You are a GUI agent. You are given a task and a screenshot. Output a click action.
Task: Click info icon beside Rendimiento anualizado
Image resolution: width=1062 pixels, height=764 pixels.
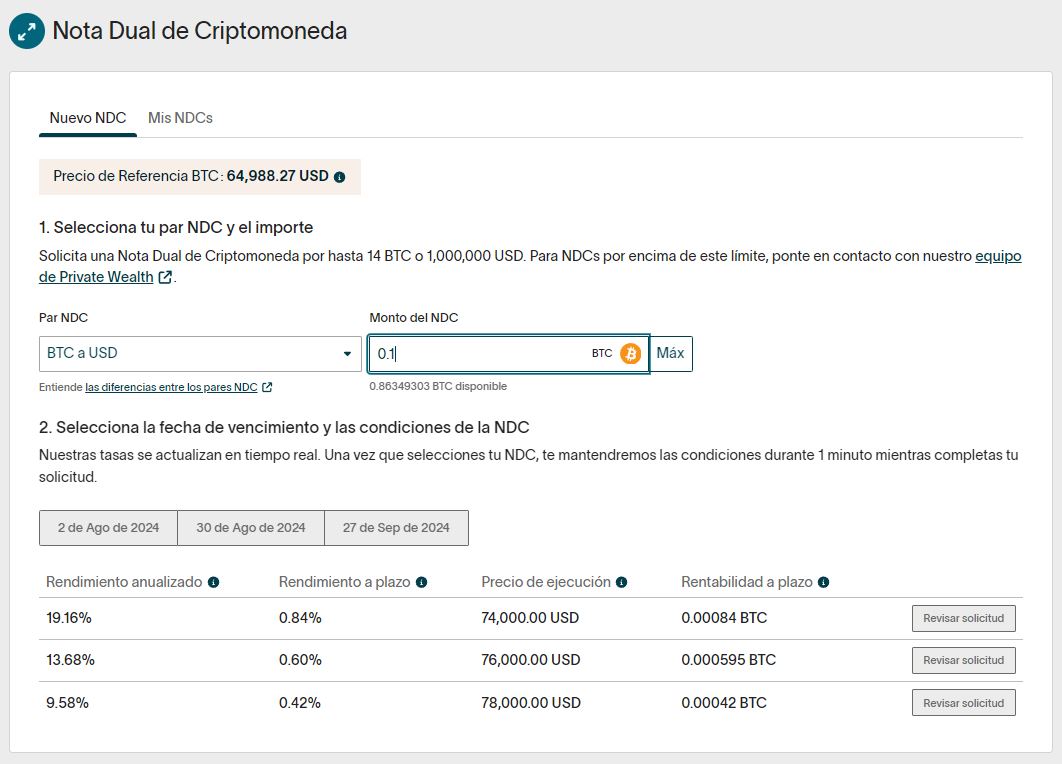[x=213, y=582]
